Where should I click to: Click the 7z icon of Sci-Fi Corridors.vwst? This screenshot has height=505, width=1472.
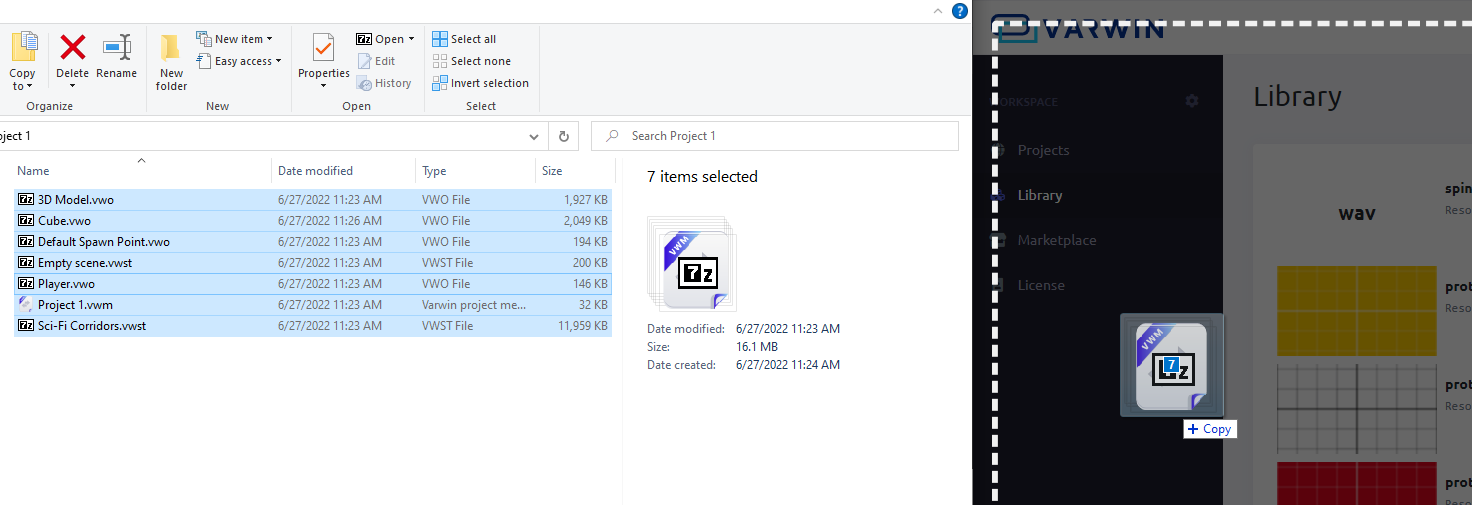point(26,326)
